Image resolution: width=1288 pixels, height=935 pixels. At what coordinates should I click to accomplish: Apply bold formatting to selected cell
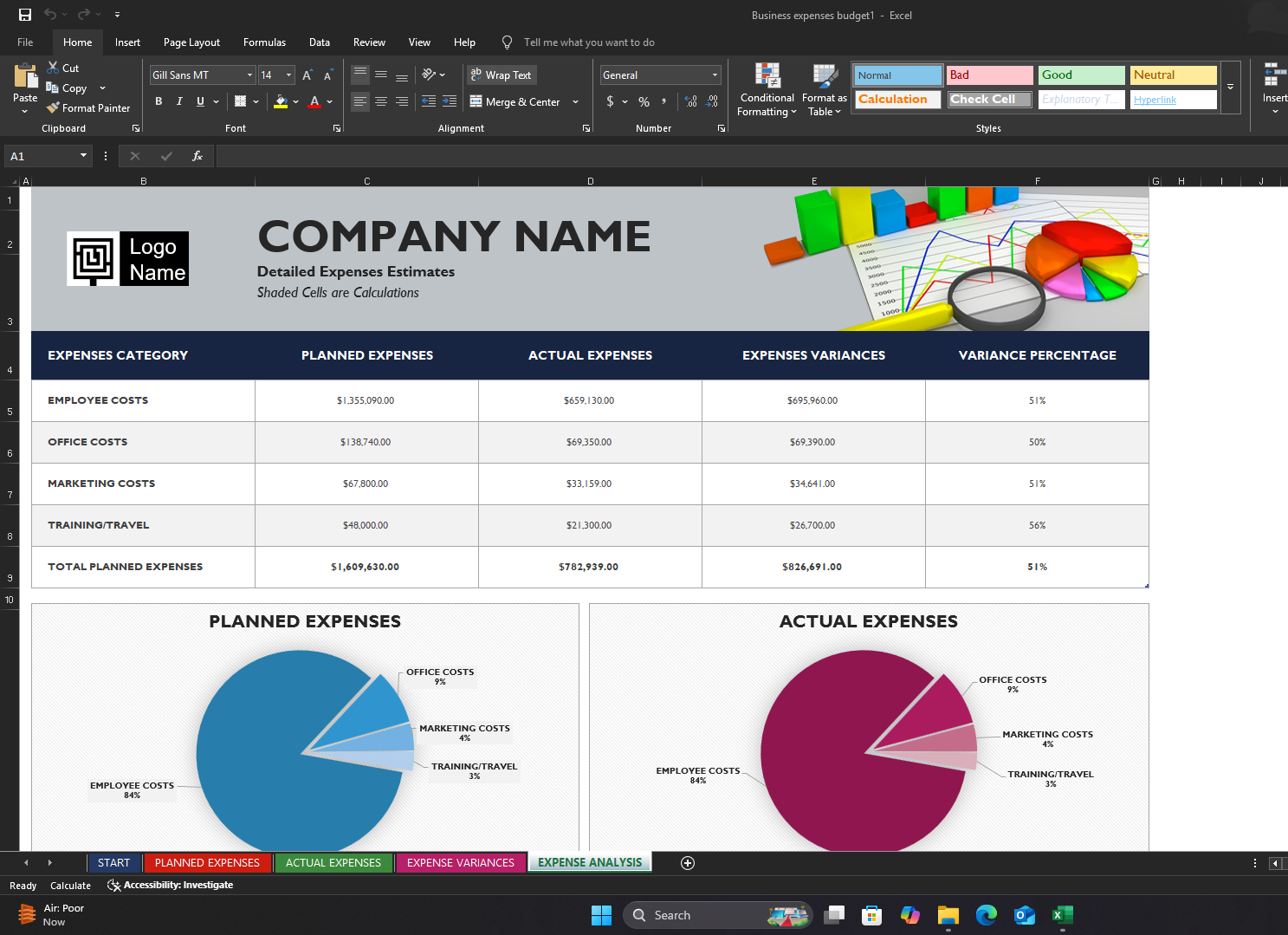[x=159, y=101]
